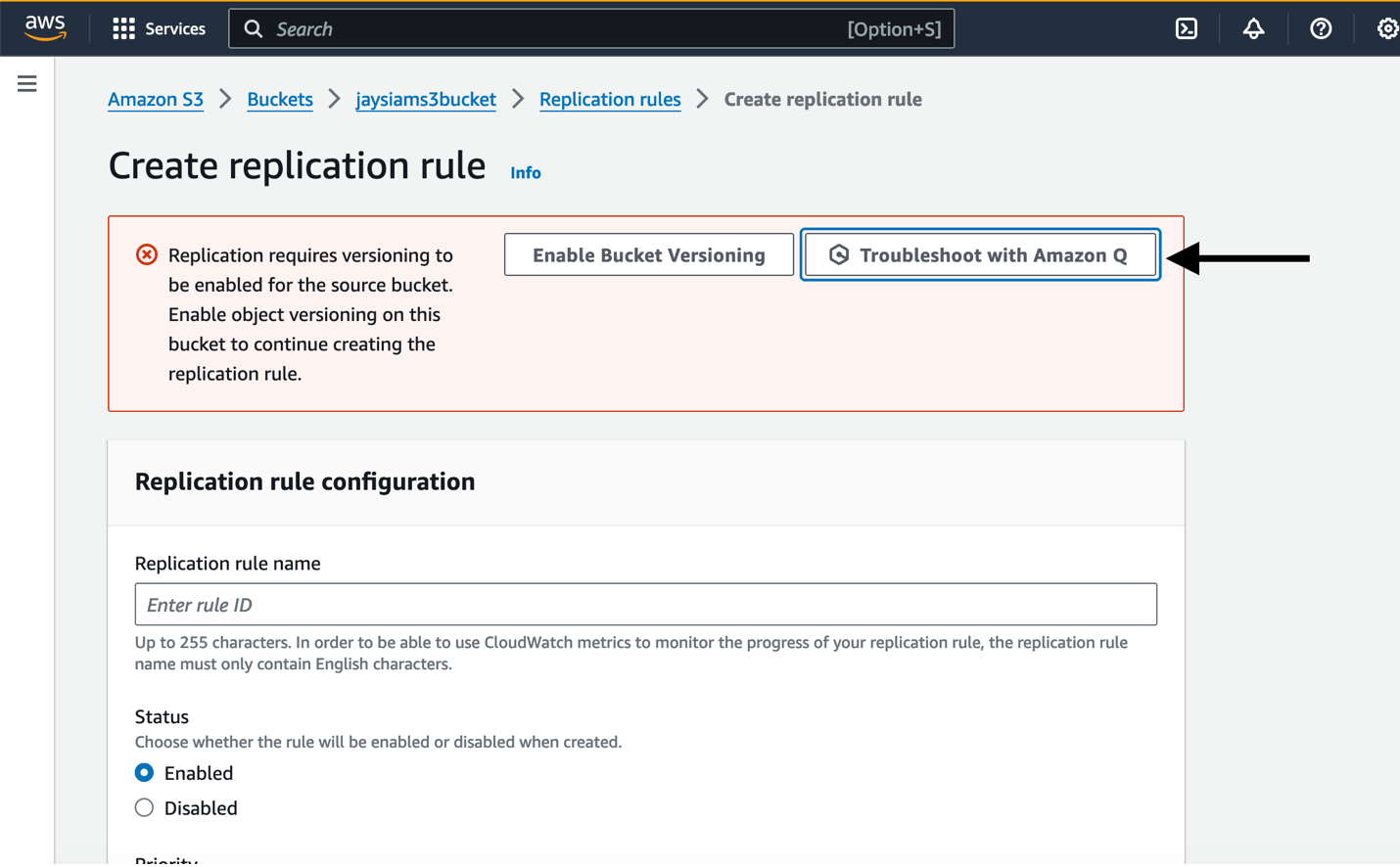Select the Enabled status radio button
This screenshot has width=1400, height=867.
point(144,772)
